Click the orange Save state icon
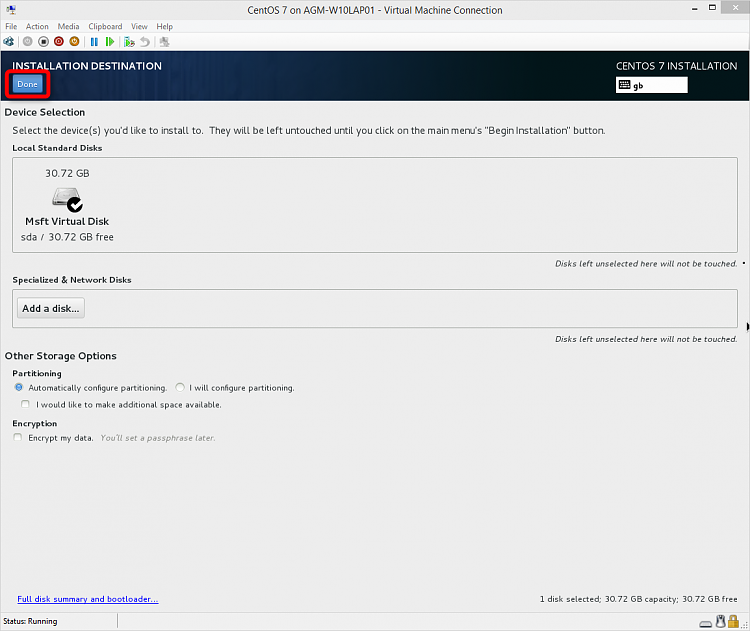Screen dimensions: 750x631 coord(74,42)
